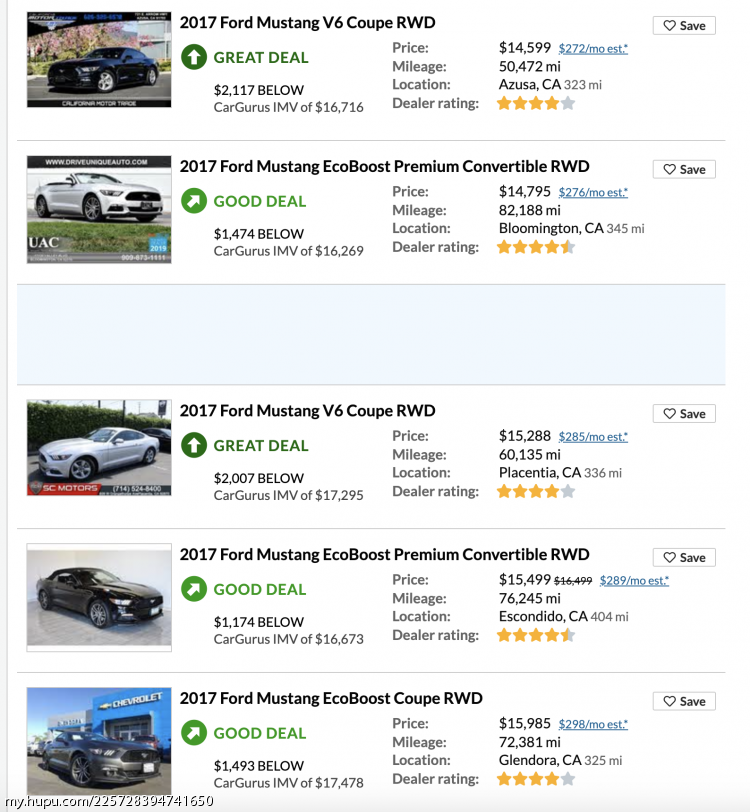
Task: Click the dealer rating stars for Escondido listing
Action: (x=536, y=635)
